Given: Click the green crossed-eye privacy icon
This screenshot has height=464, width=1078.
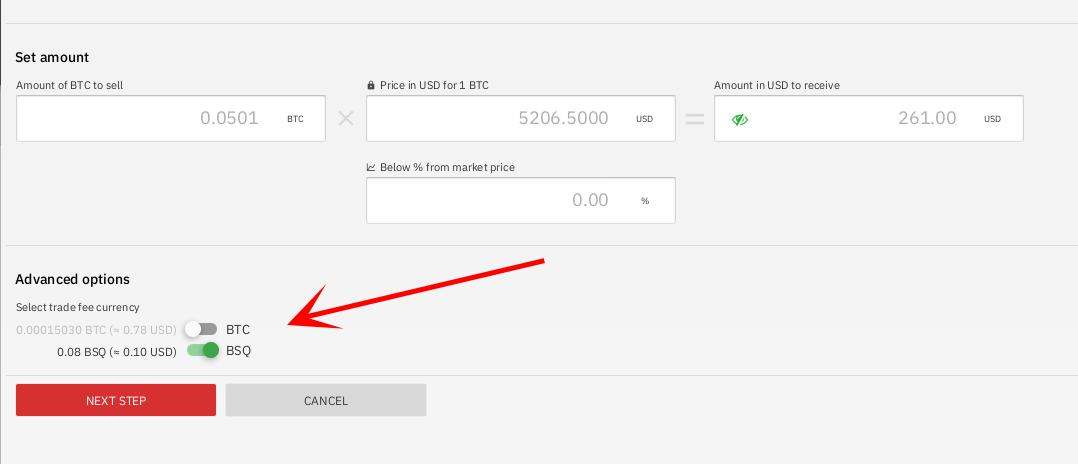Looking at the screenshot, I should click(740, 119).
